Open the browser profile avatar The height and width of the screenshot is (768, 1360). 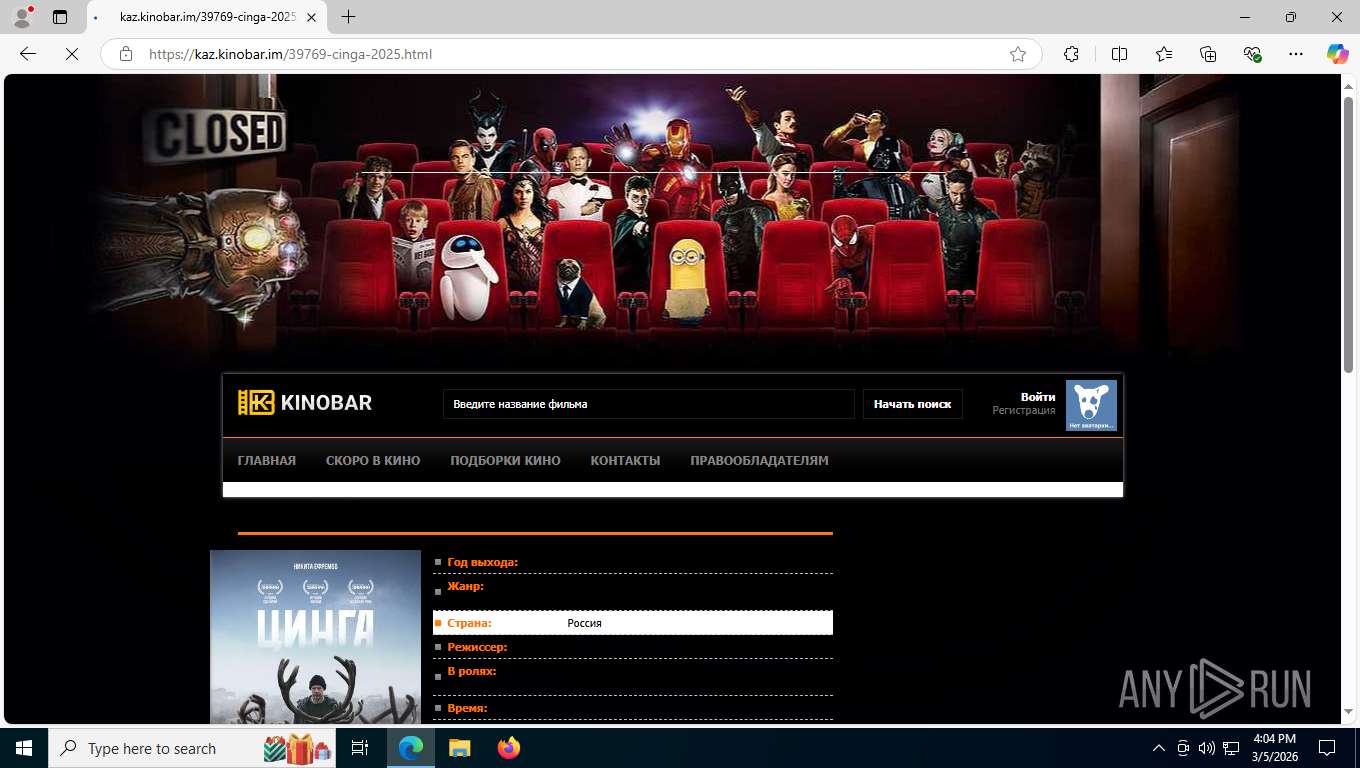(22, 17)
